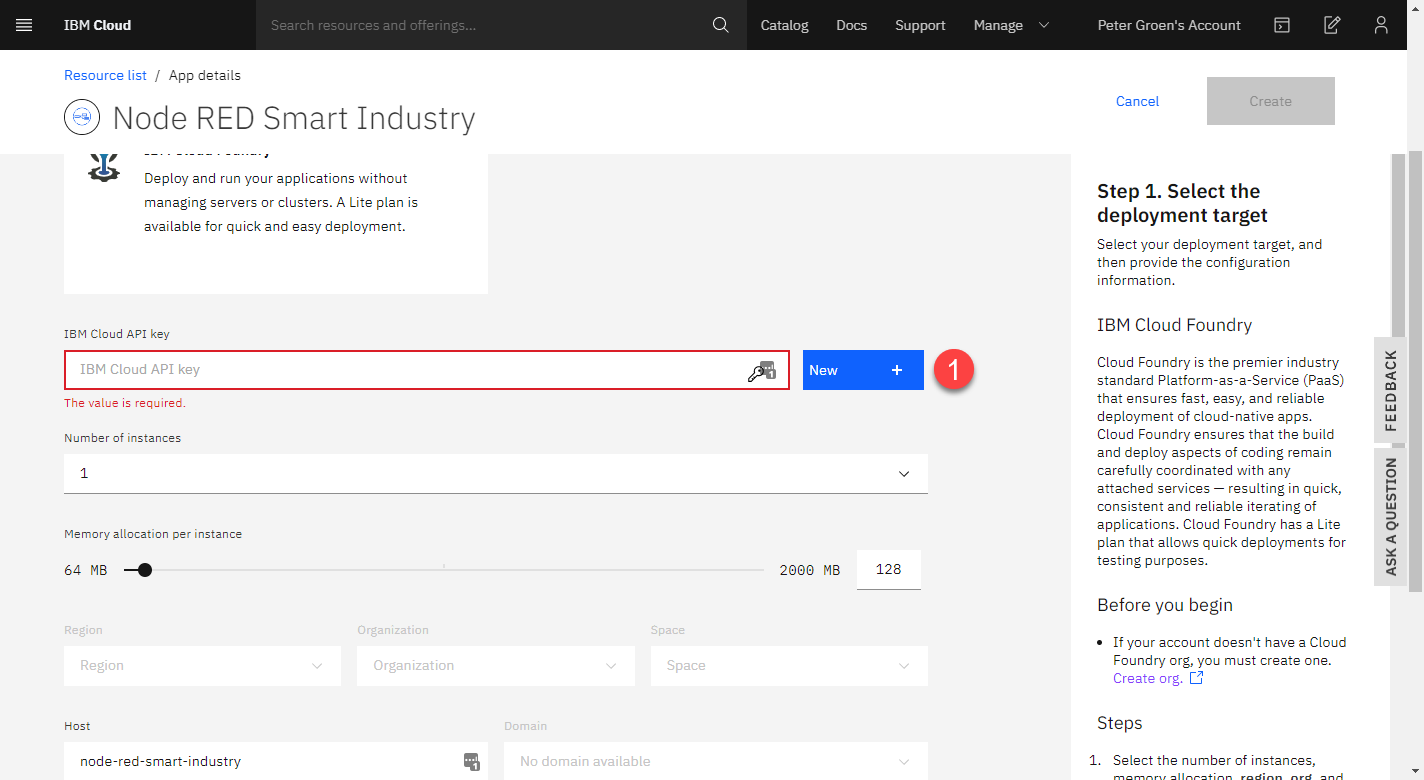Expand the Manage menu

pos(1011,25)
